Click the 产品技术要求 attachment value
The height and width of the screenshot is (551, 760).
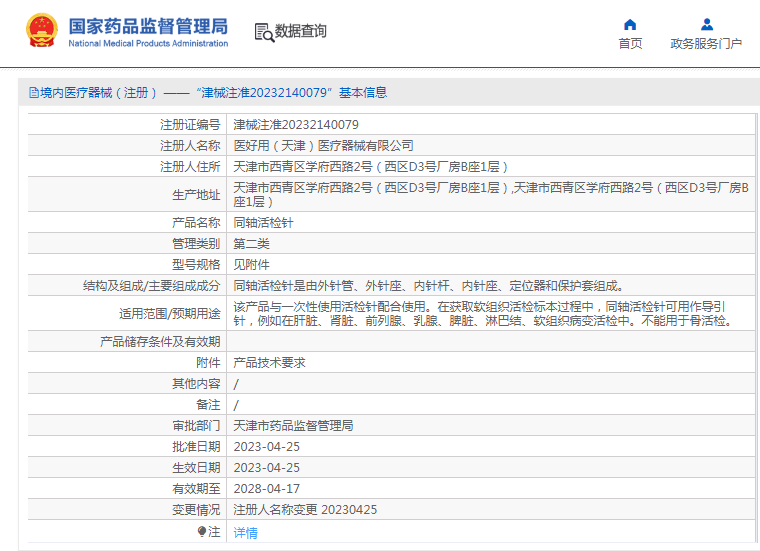[x=270, y=363]
